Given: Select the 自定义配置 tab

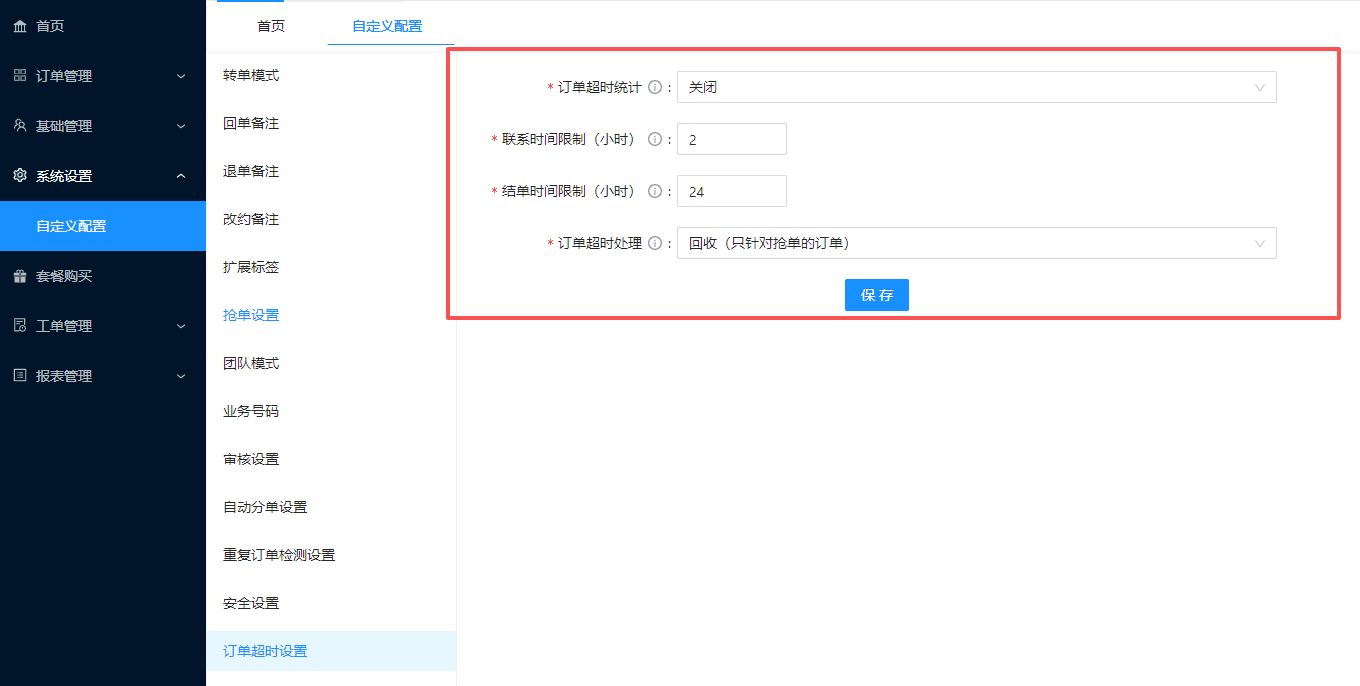Looking at the screenshot, I should click(x=387, y=26).
